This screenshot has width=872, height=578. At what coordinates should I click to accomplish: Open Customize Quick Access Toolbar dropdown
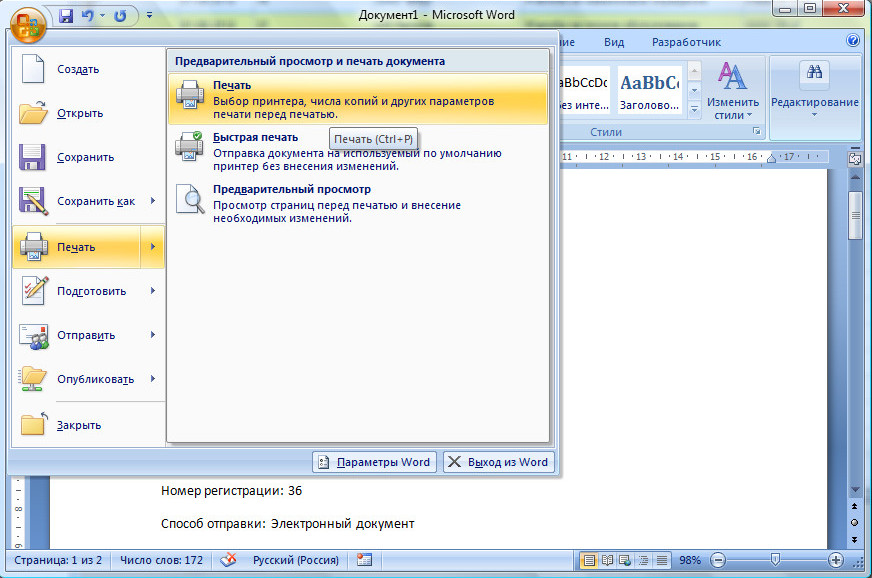tap(149, 16)
